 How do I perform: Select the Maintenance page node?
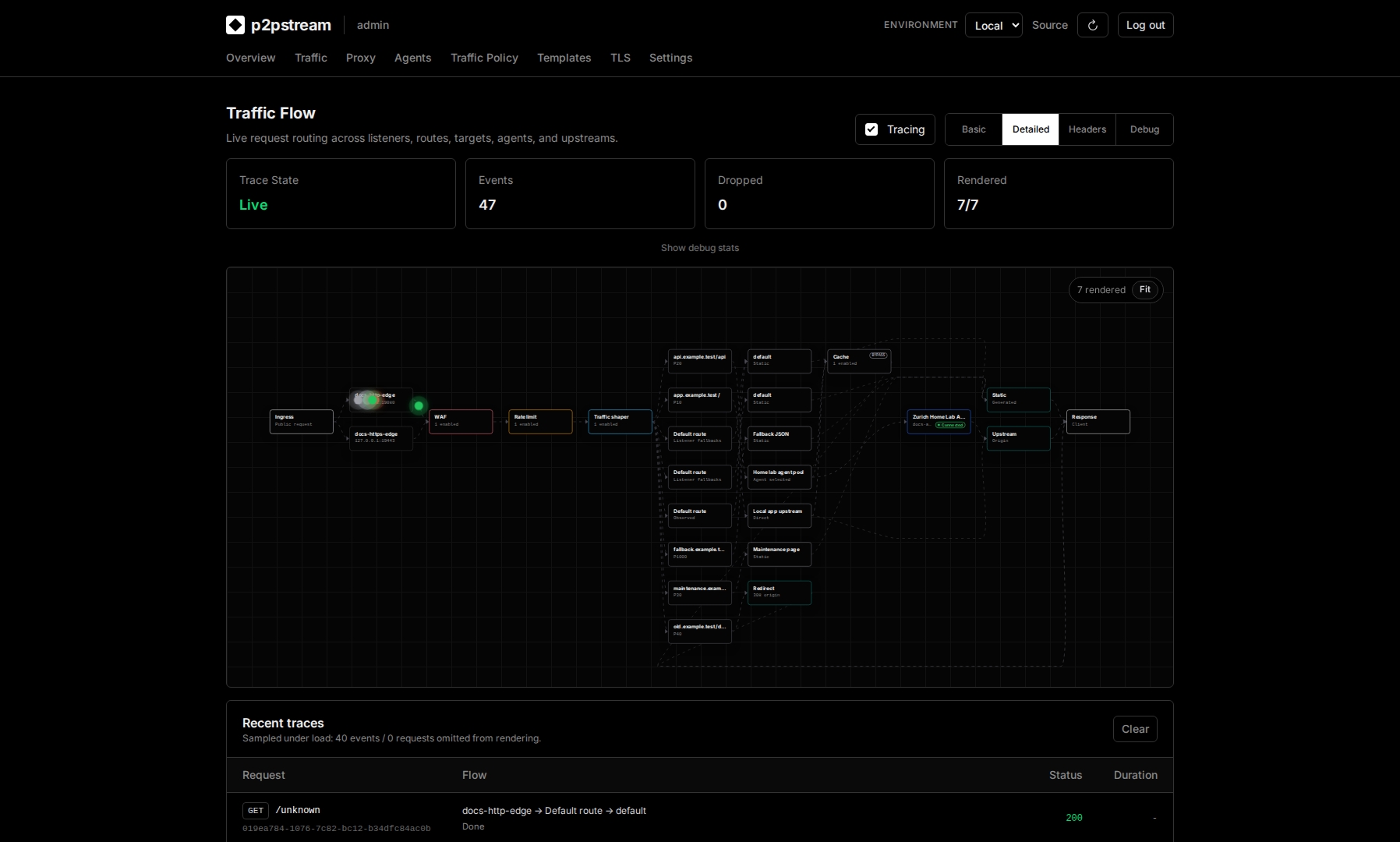[x=780, y=554]
